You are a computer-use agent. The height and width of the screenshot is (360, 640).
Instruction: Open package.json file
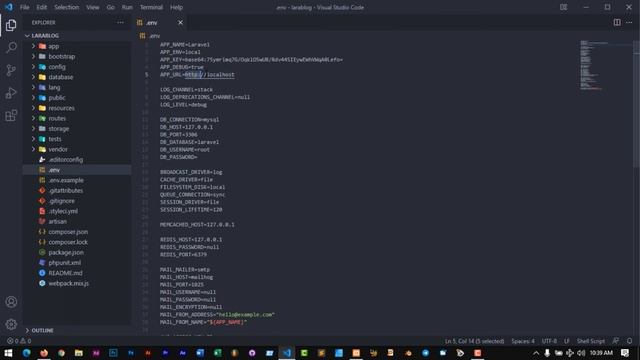pos(77,252)
